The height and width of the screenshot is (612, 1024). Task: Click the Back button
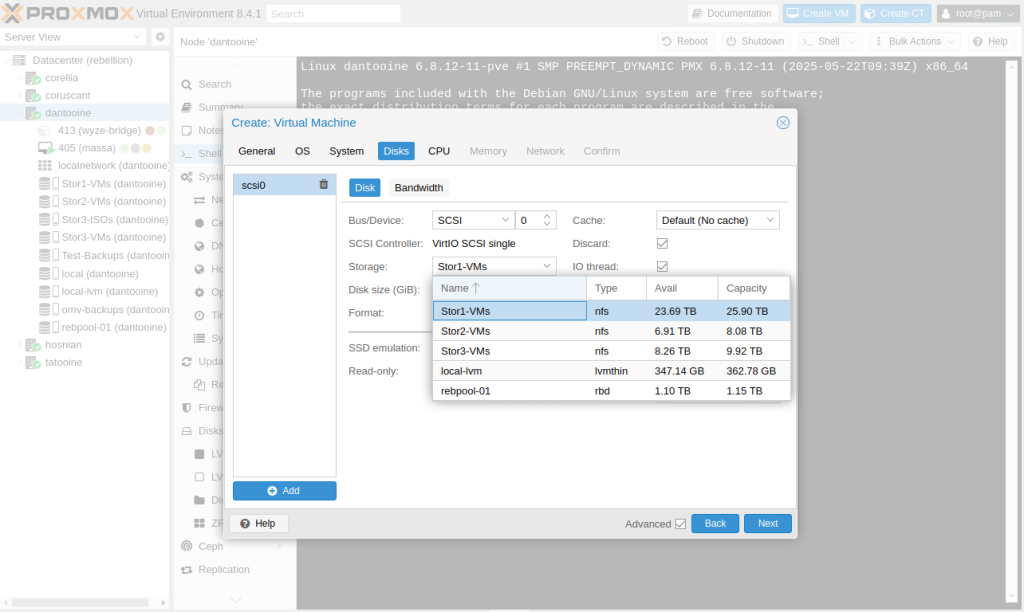(715, 523)
